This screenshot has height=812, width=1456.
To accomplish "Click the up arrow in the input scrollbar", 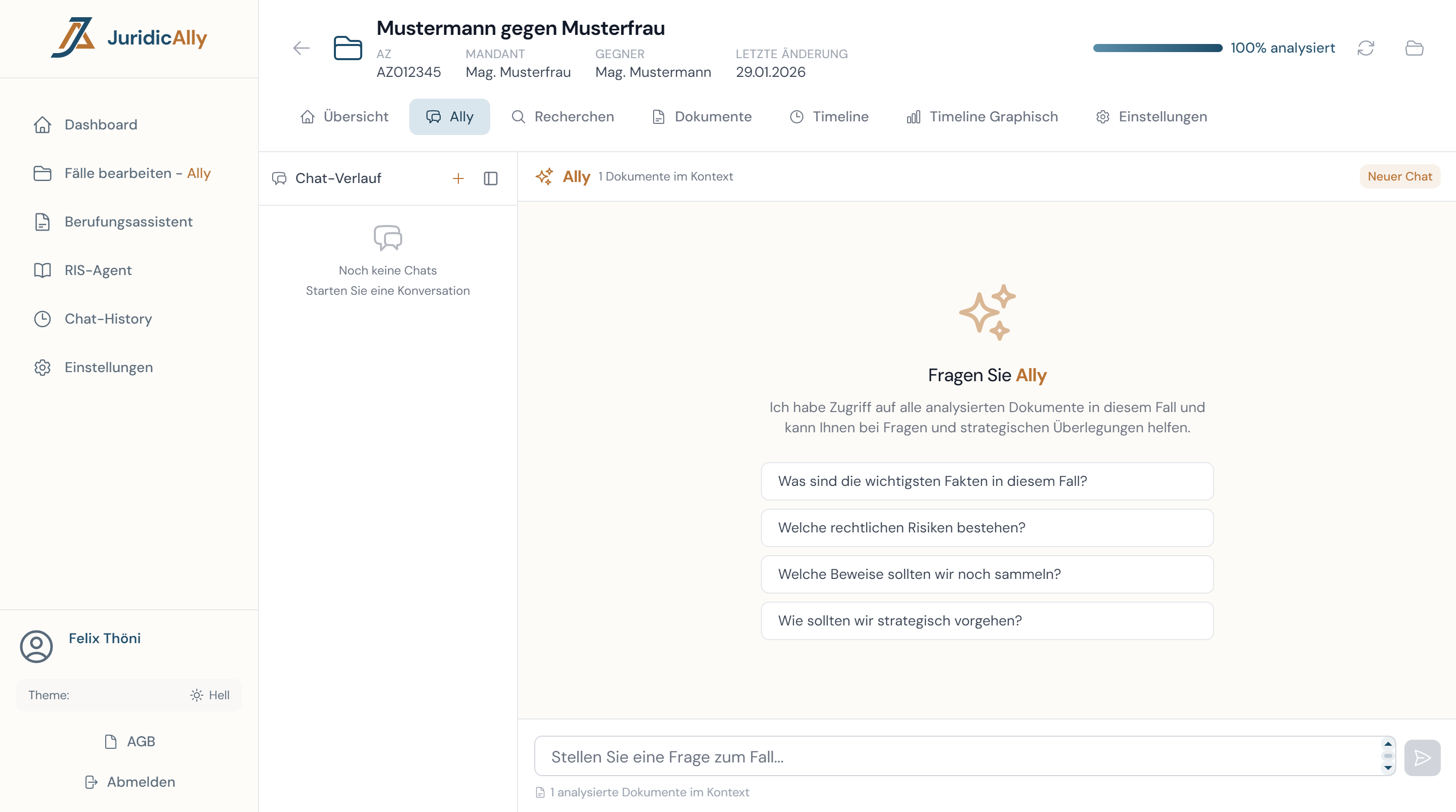I will pos(1388,744).
